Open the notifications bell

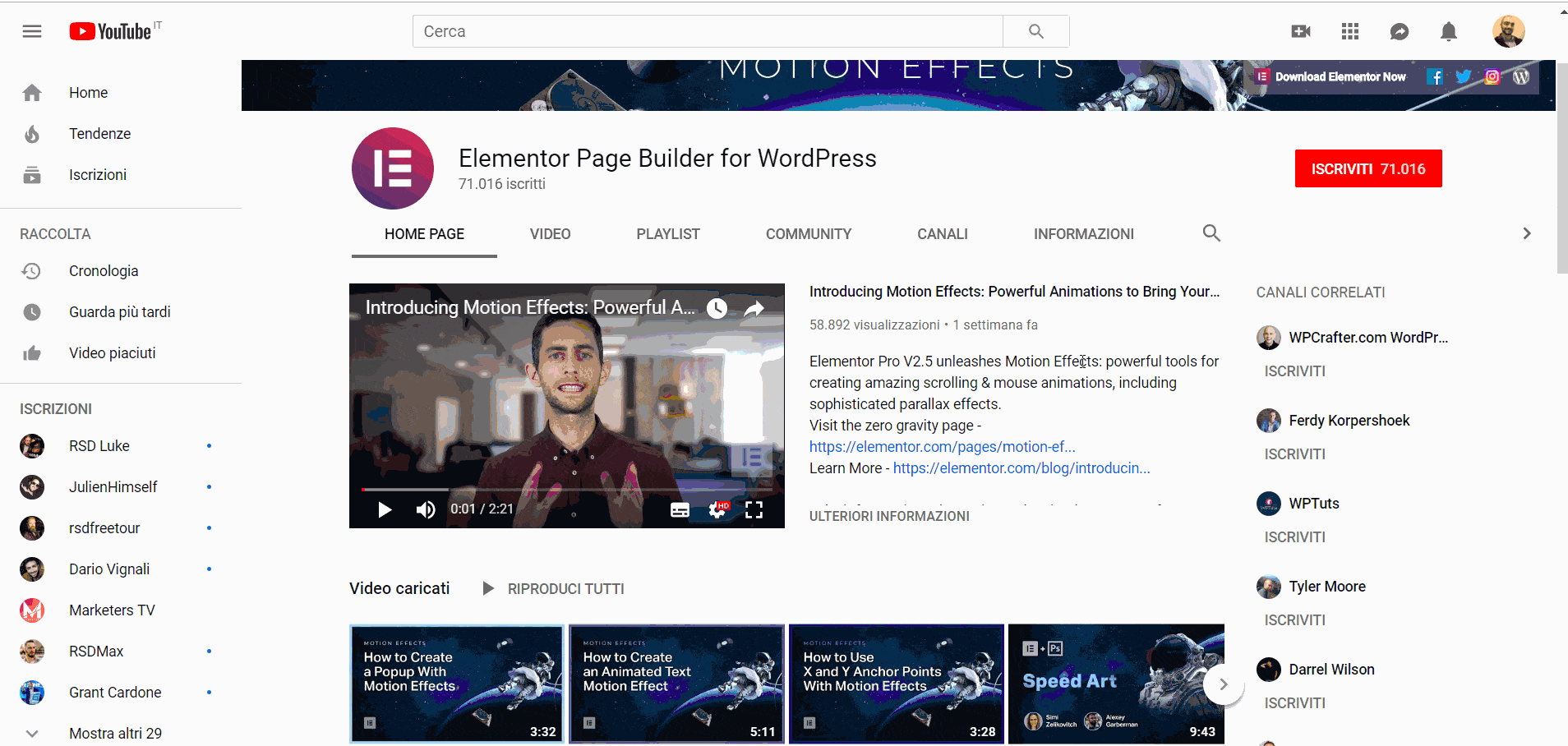click(x=1448, y=31)
